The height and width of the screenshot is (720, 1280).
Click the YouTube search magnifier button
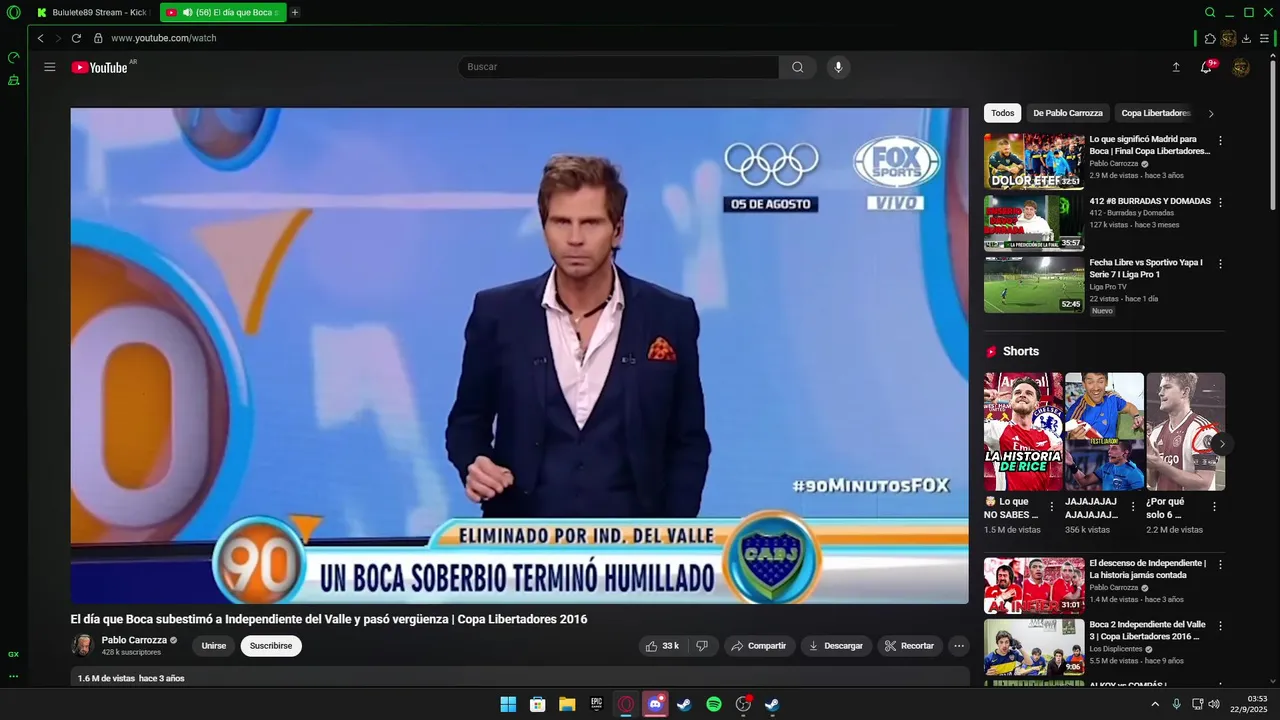tap(797, 67)
